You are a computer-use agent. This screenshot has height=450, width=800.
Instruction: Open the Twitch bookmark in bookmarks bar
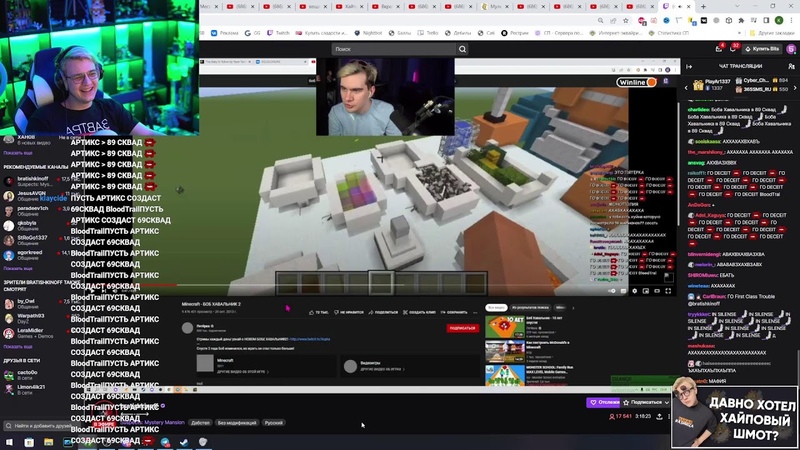click(279, 33)
